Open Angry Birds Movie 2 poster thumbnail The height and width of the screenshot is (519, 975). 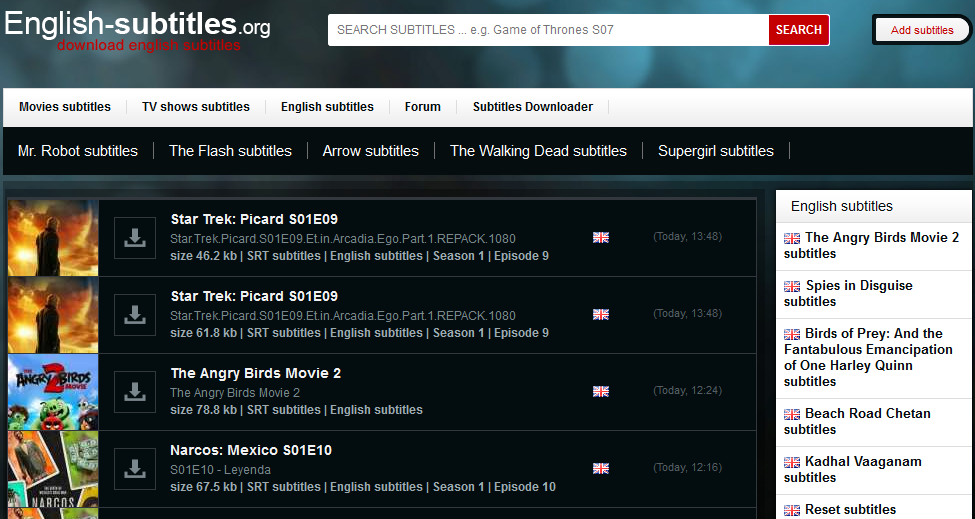tap(53, 392)
